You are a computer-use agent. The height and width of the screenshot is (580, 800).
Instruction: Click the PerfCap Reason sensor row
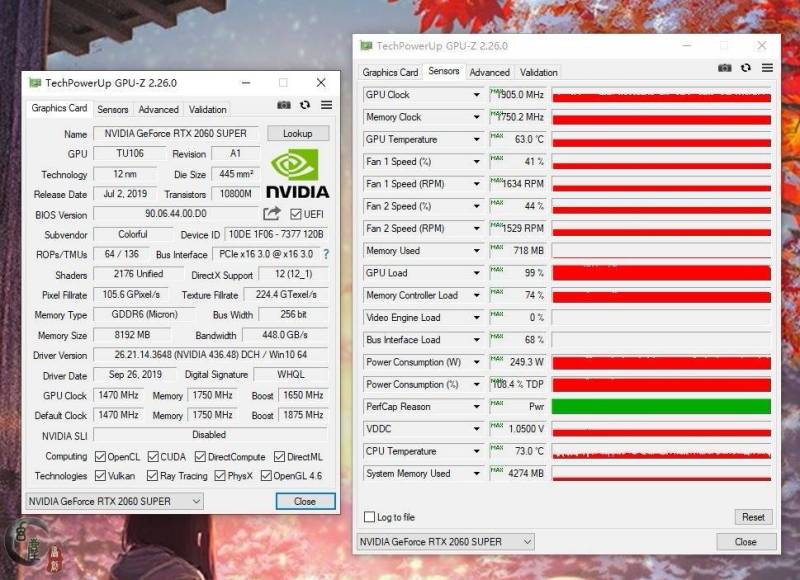tap(410, 407)
